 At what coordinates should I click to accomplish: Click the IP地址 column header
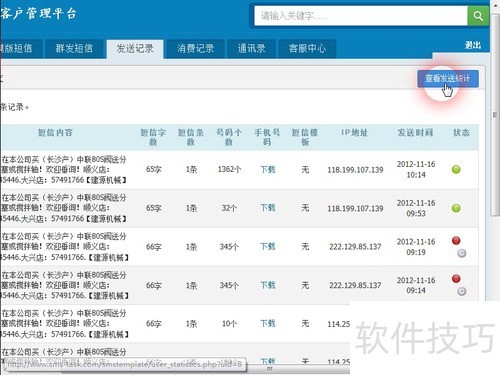[354, 133]
